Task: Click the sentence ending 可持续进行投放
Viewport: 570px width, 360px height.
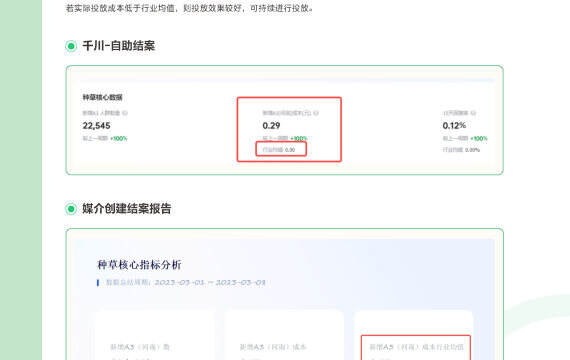Action: [x=189, y=8]
